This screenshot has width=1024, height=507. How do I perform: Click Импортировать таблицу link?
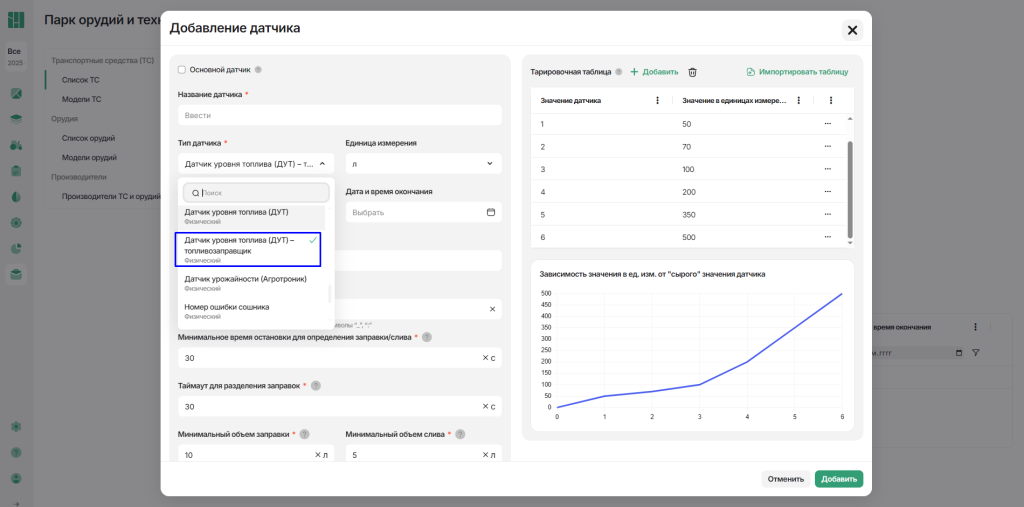[797, 72]
